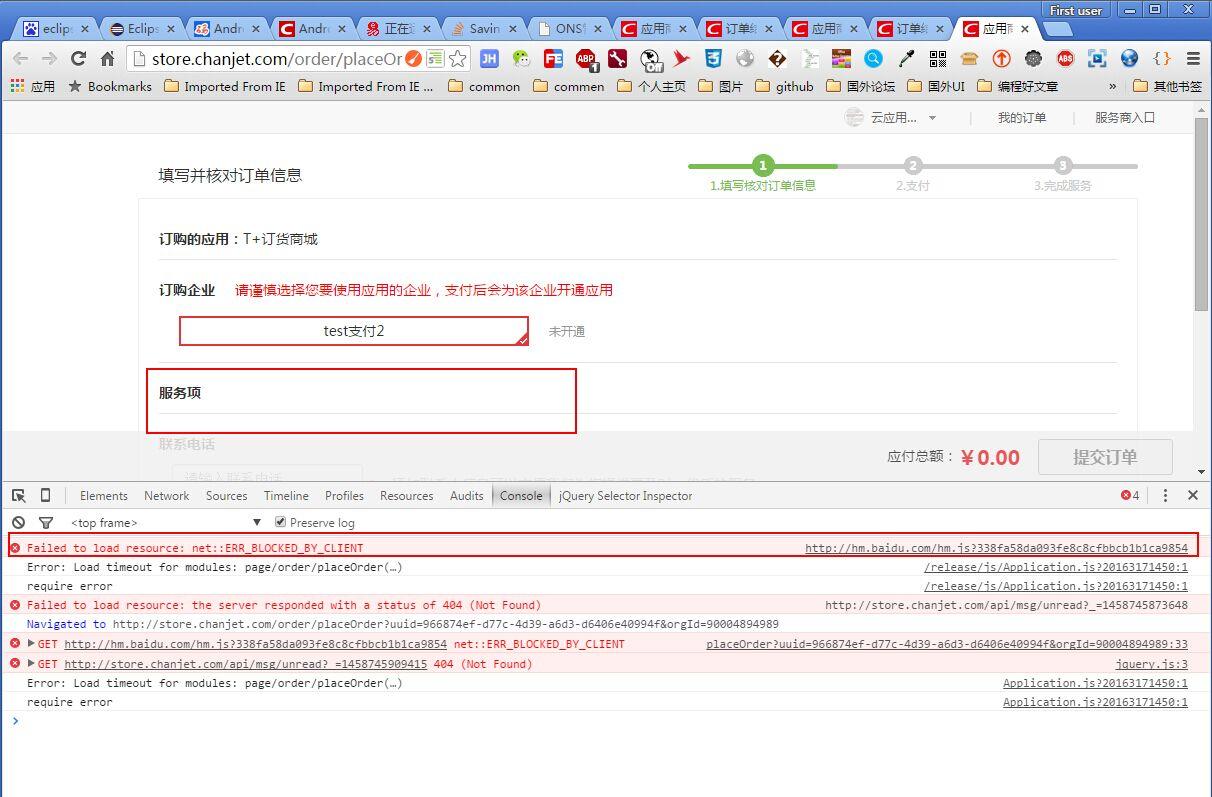The height and width of the screenshot is (797, 1212).
Task: Show hidden bookmarks with the chevron
Action: click(1112, 86)
